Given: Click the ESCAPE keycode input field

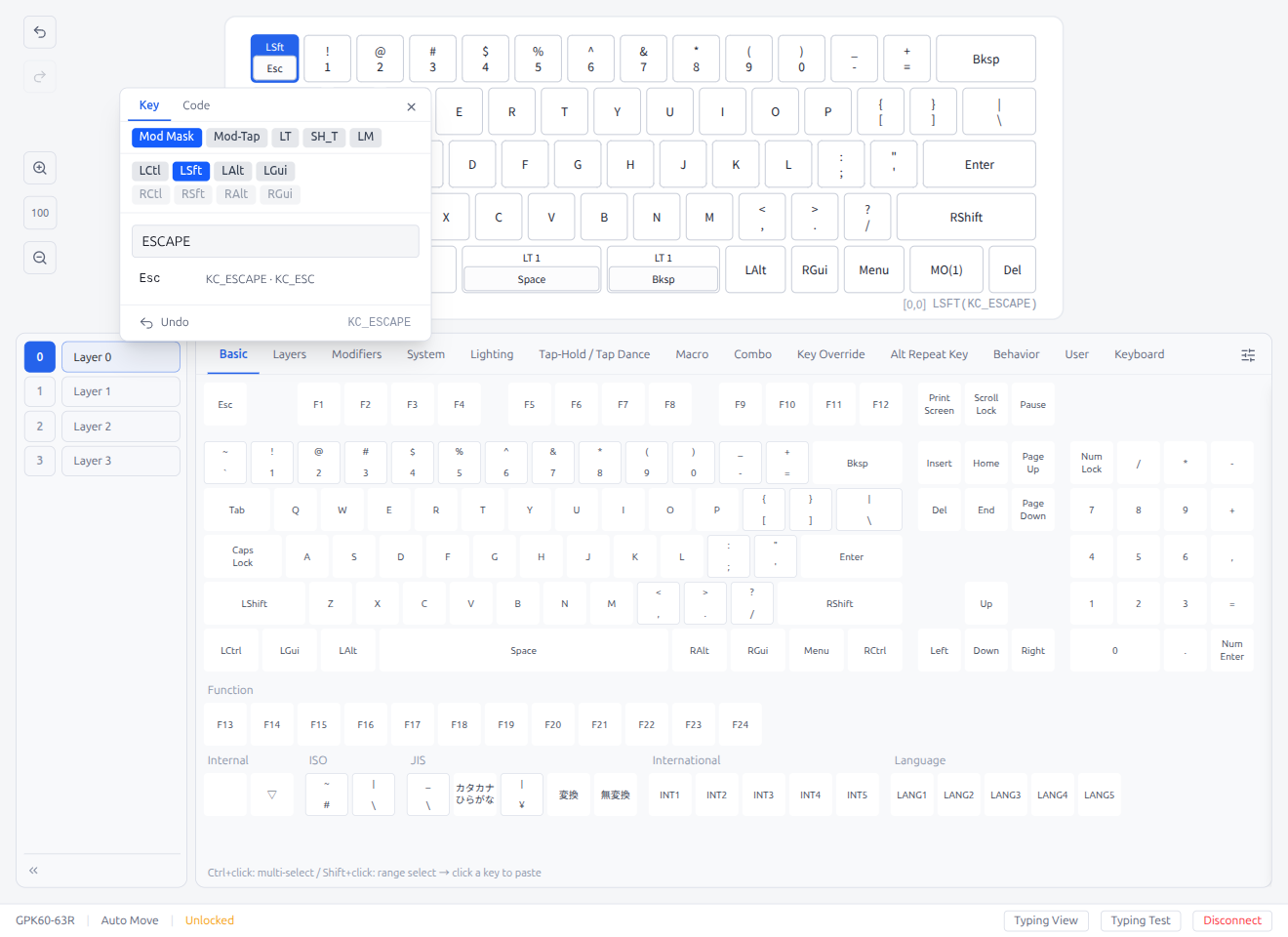Looking at the screenshot, I should click(x=275, y=241).
